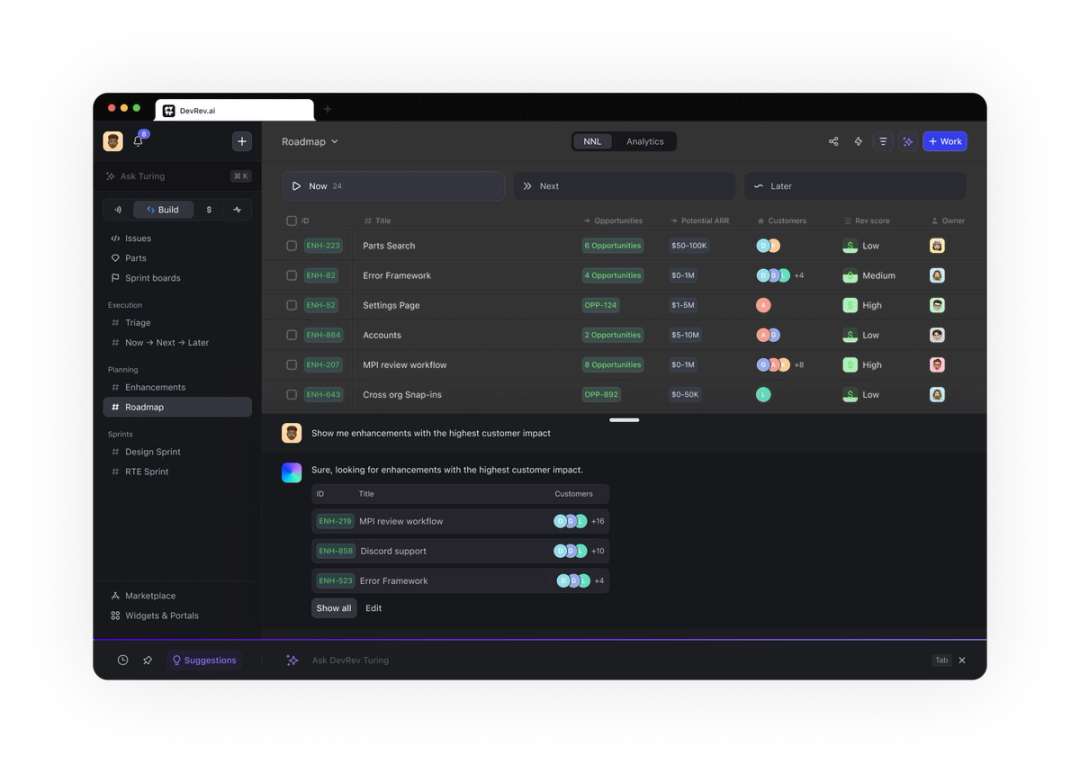Check the Accounts row checkbox
Image resolution: width=1080 pixels, height=773 pixels.
click(291, 335)
